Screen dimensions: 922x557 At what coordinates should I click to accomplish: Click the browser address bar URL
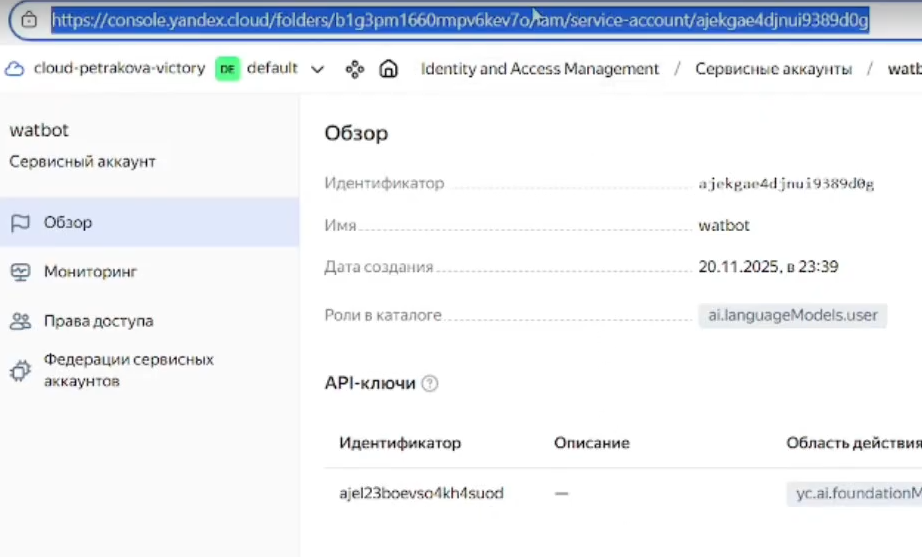460,19
